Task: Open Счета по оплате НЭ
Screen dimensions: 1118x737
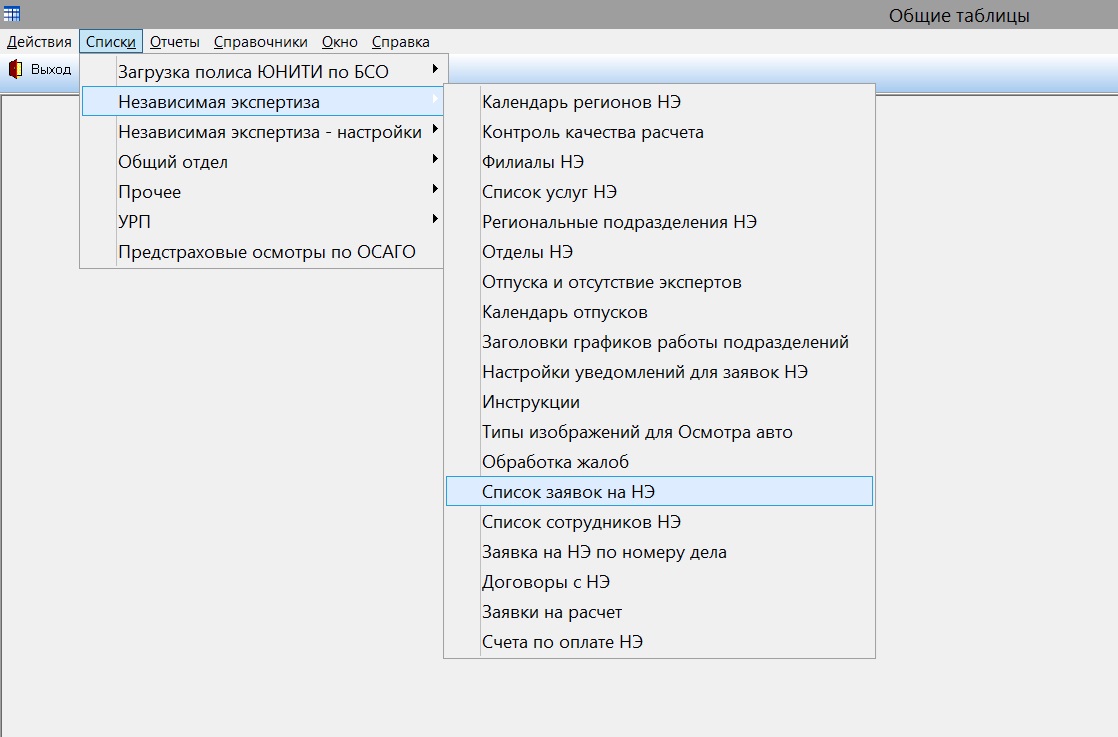Action: click(x=660, y=641)
